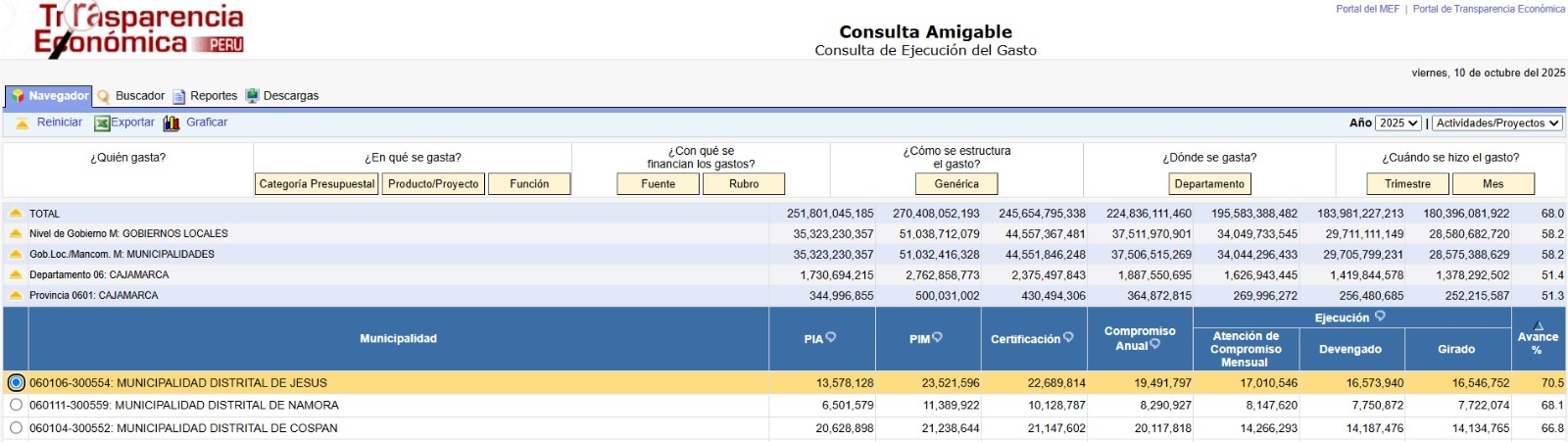
Task: Click the Buscador magnifier icon
Action: 104,96
